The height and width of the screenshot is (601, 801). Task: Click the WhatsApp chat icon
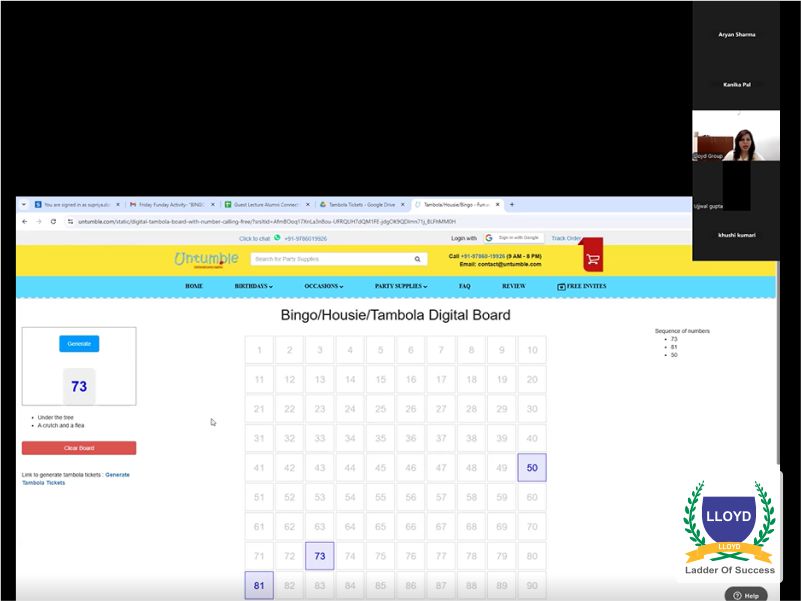click(277, 238)
